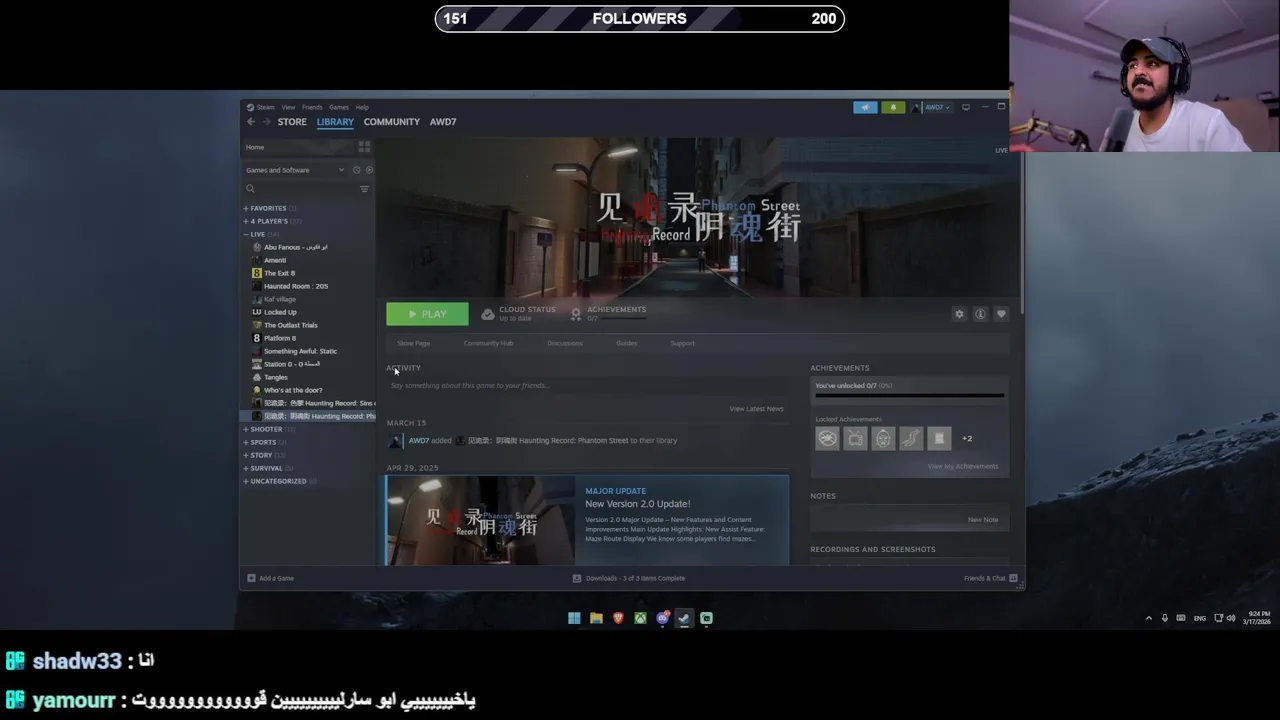Click Steam icon in taskbar
Image resolution: width=1280 pixels, height=720 pixels.
(x=684, y=618)
